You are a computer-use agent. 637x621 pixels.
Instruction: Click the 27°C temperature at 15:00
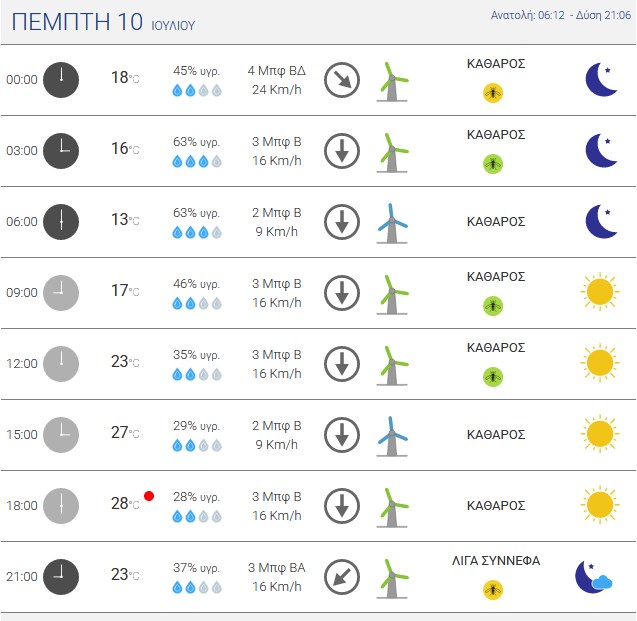pyautogui.click(x=125, y=433)
